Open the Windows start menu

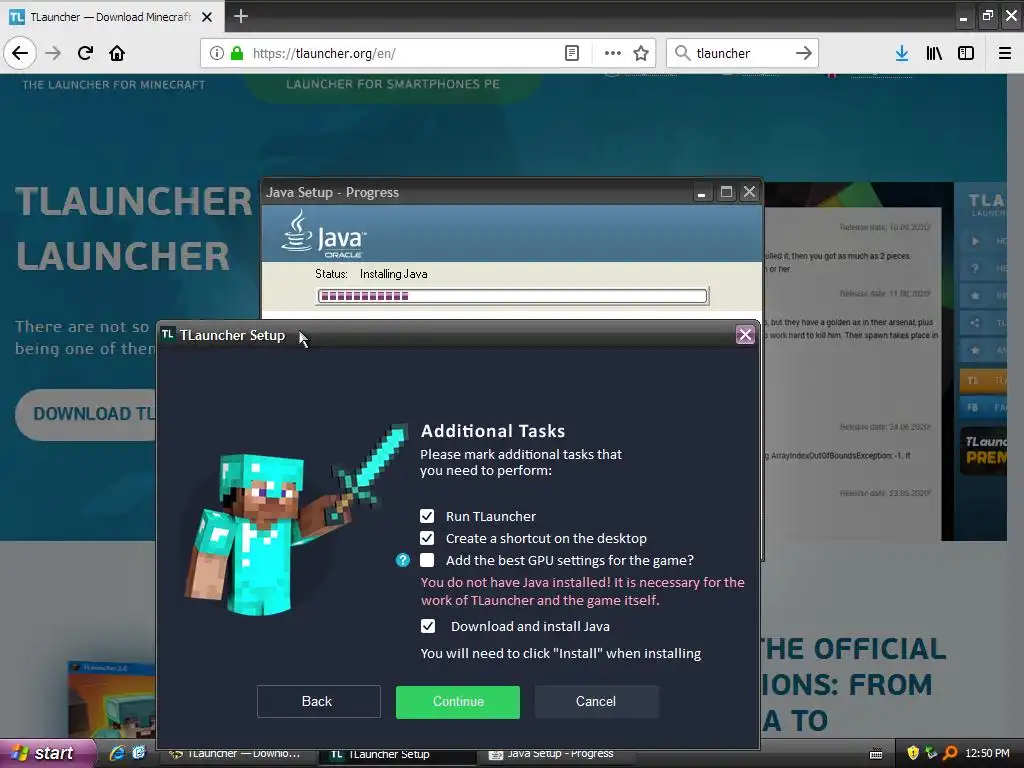click(47, 753)
